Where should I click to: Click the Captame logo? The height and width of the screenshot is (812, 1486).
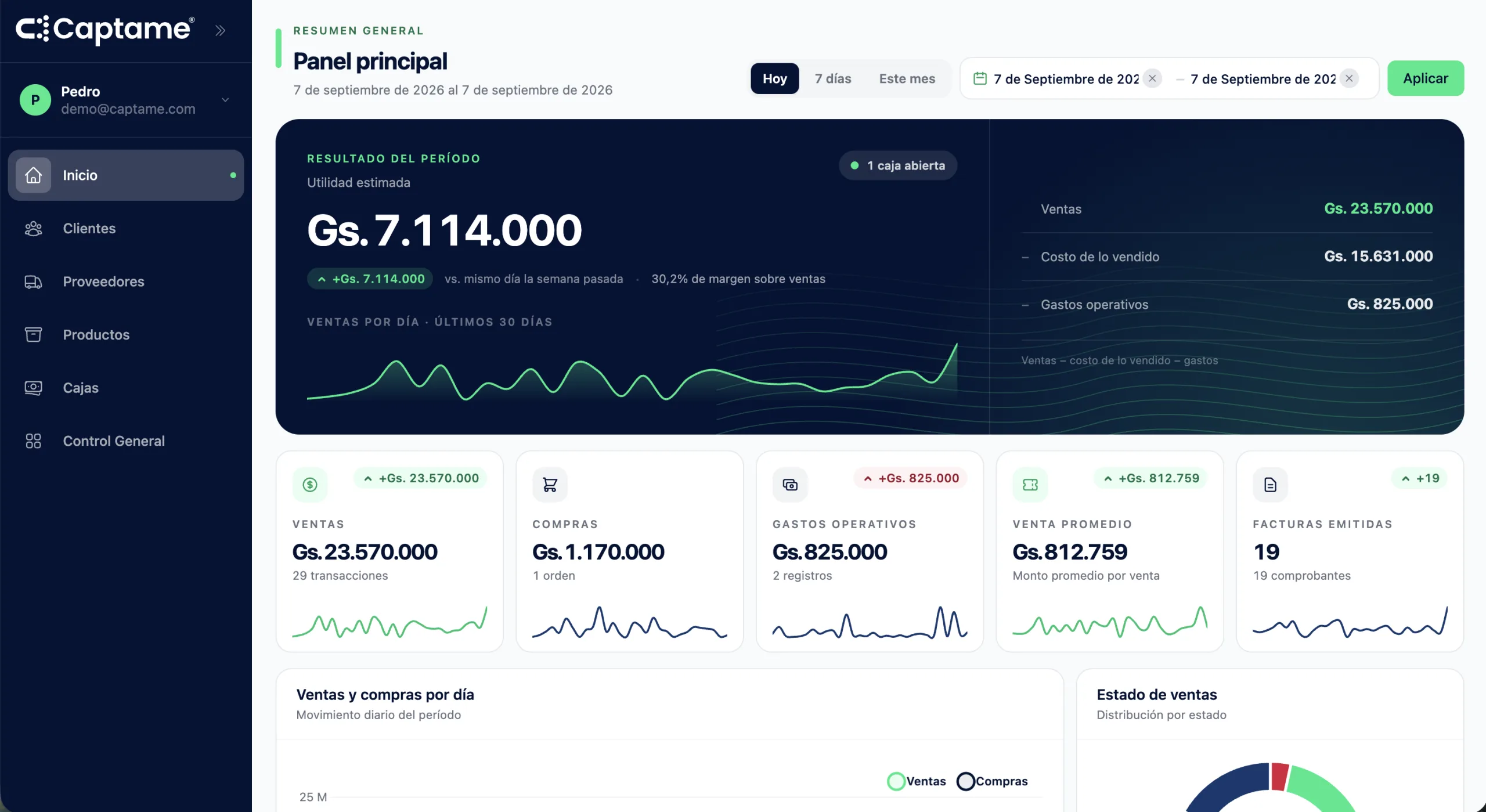click(x=105, y=30)
